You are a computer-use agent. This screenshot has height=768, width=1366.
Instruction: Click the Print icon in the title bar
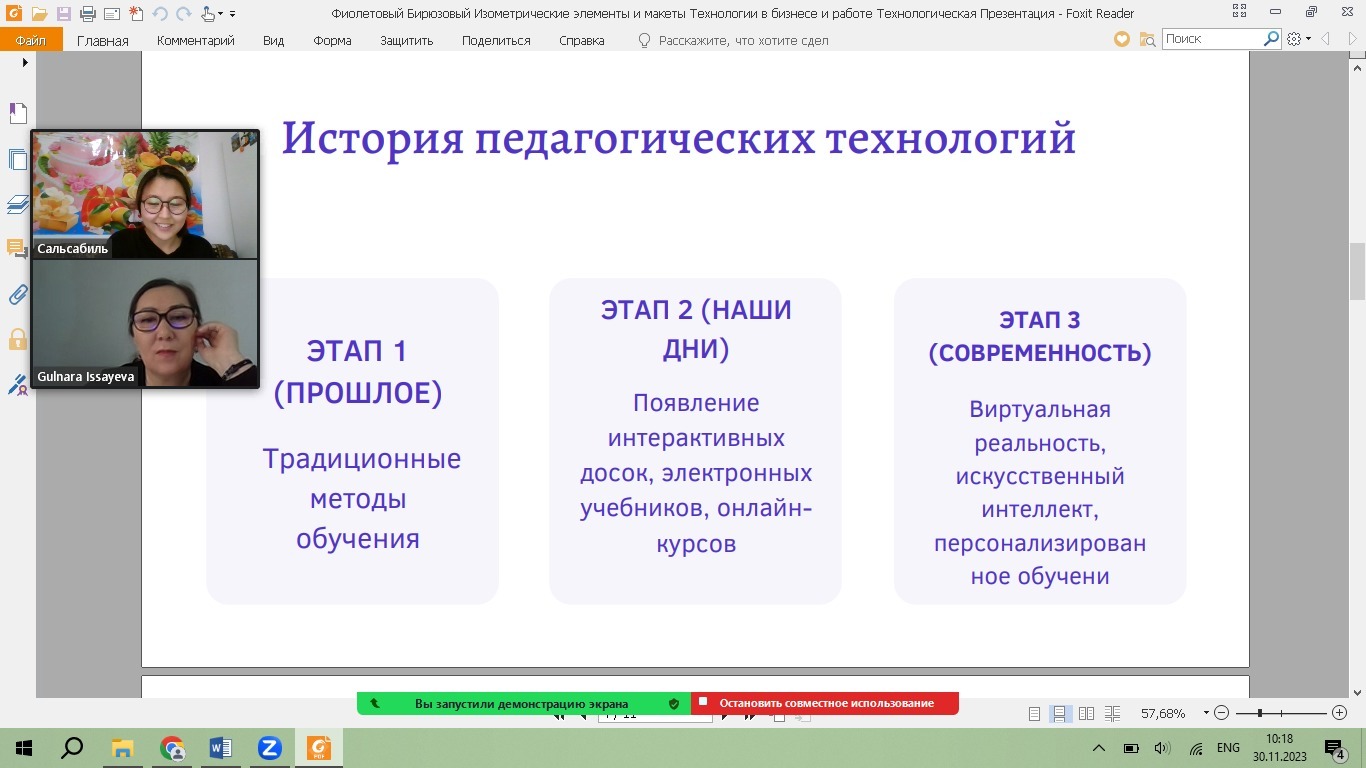[87, 14]
